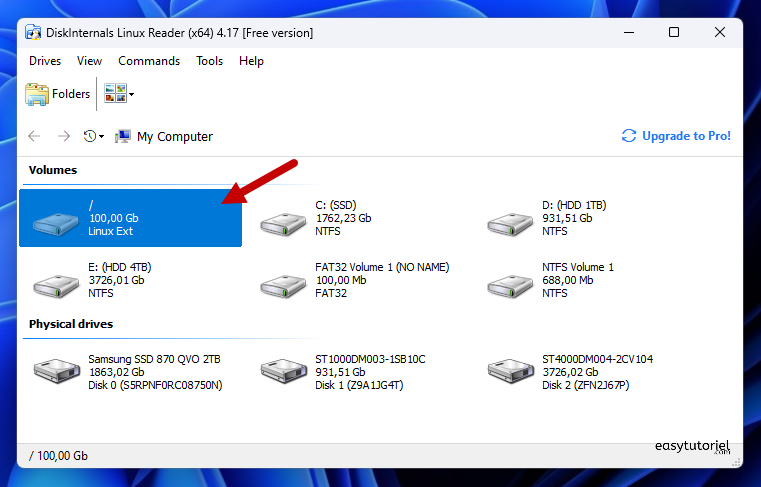761x487 pixels.
Task: Click the Back navigation arrow
Action: (x=35, y=137)
